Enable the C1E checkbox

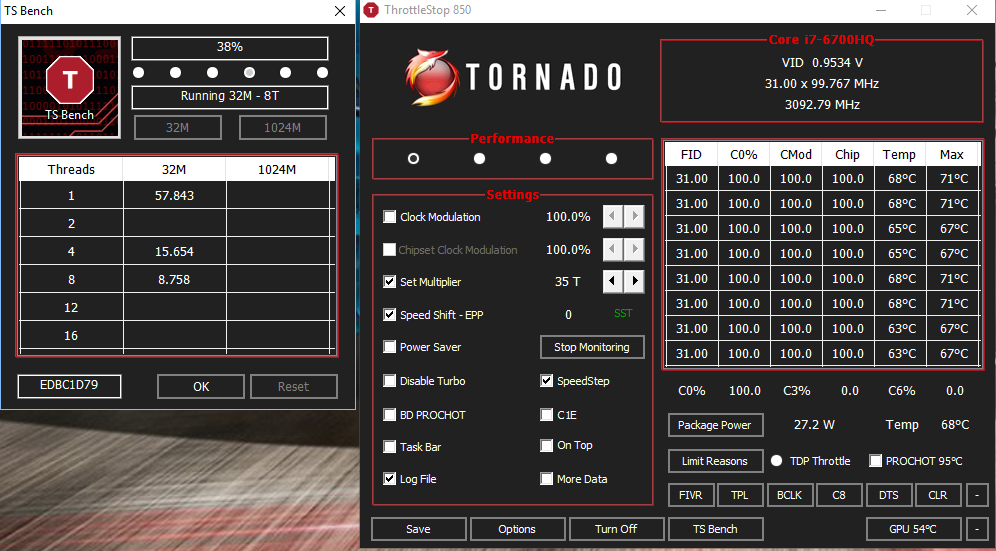pyautogui.click(x=546, y=415)
